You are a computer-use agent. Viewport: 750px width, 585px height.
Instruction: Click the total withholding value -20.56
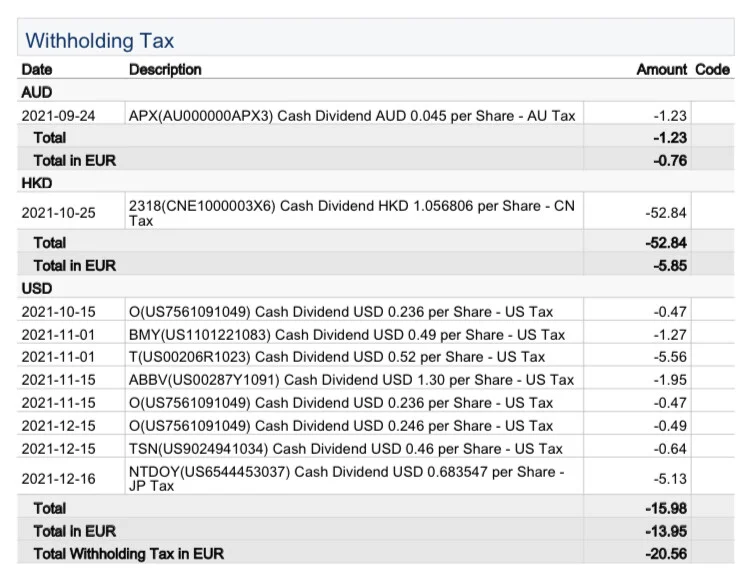click(x=666, y=554)
